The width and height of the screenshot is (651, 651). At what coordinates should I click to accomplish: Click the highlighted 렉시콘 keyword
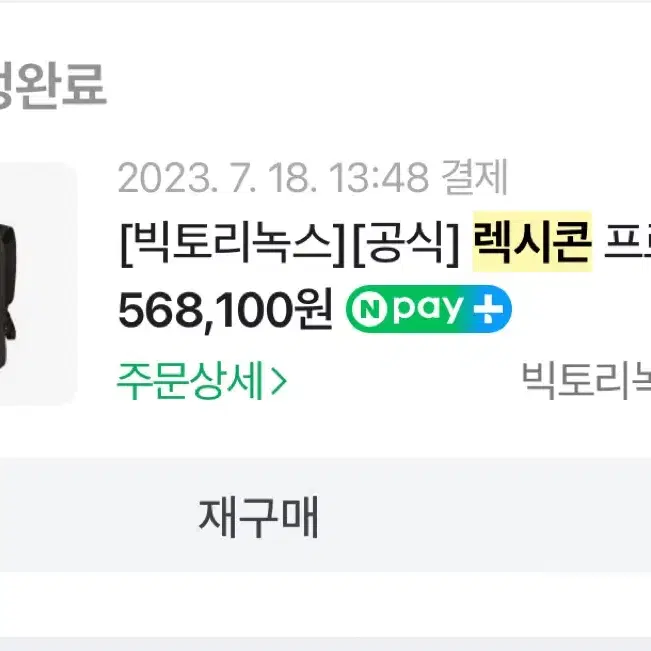(x=532, y=241)
